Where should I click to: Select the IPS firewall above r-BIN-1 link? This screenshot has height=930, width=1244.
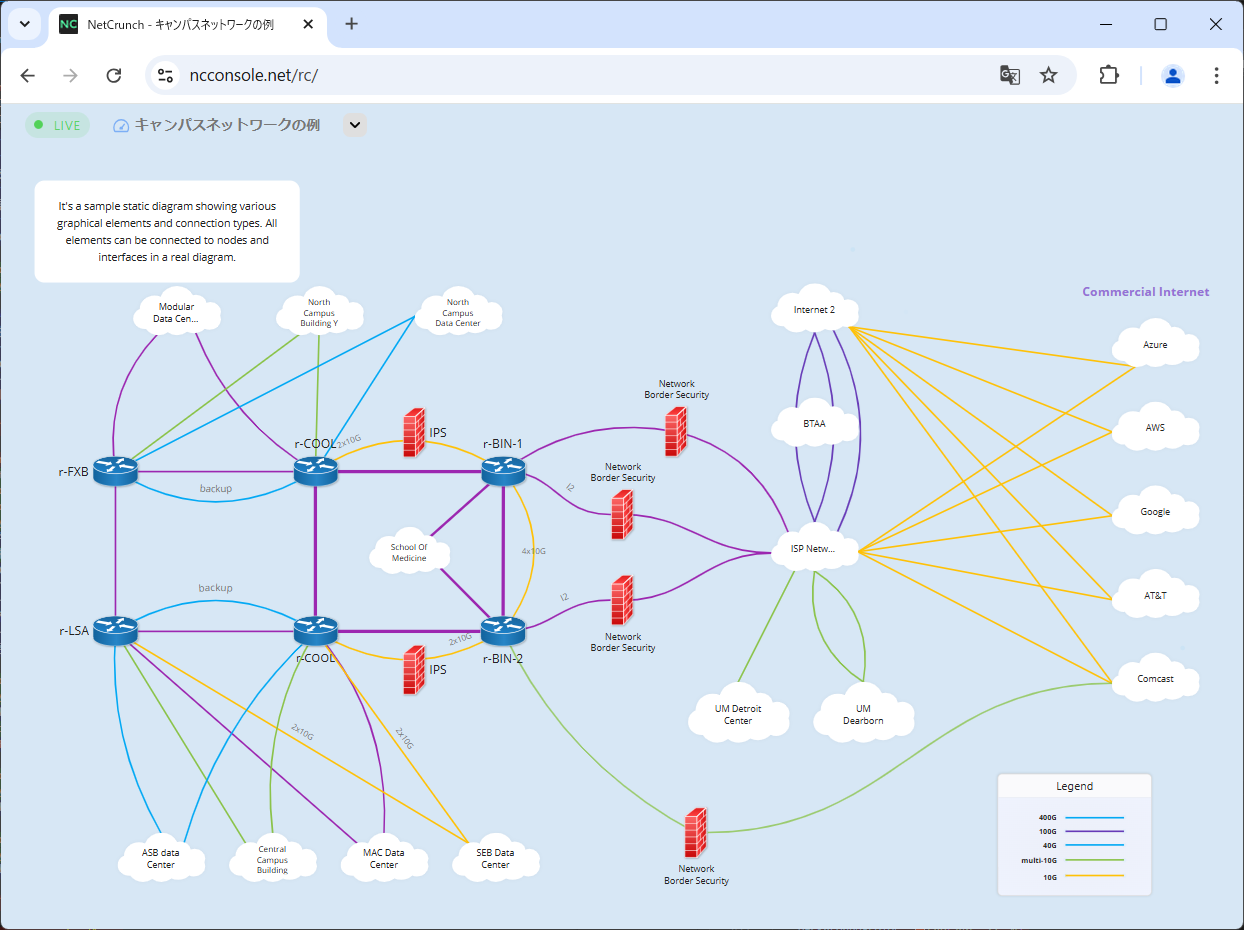pos(414,432)
